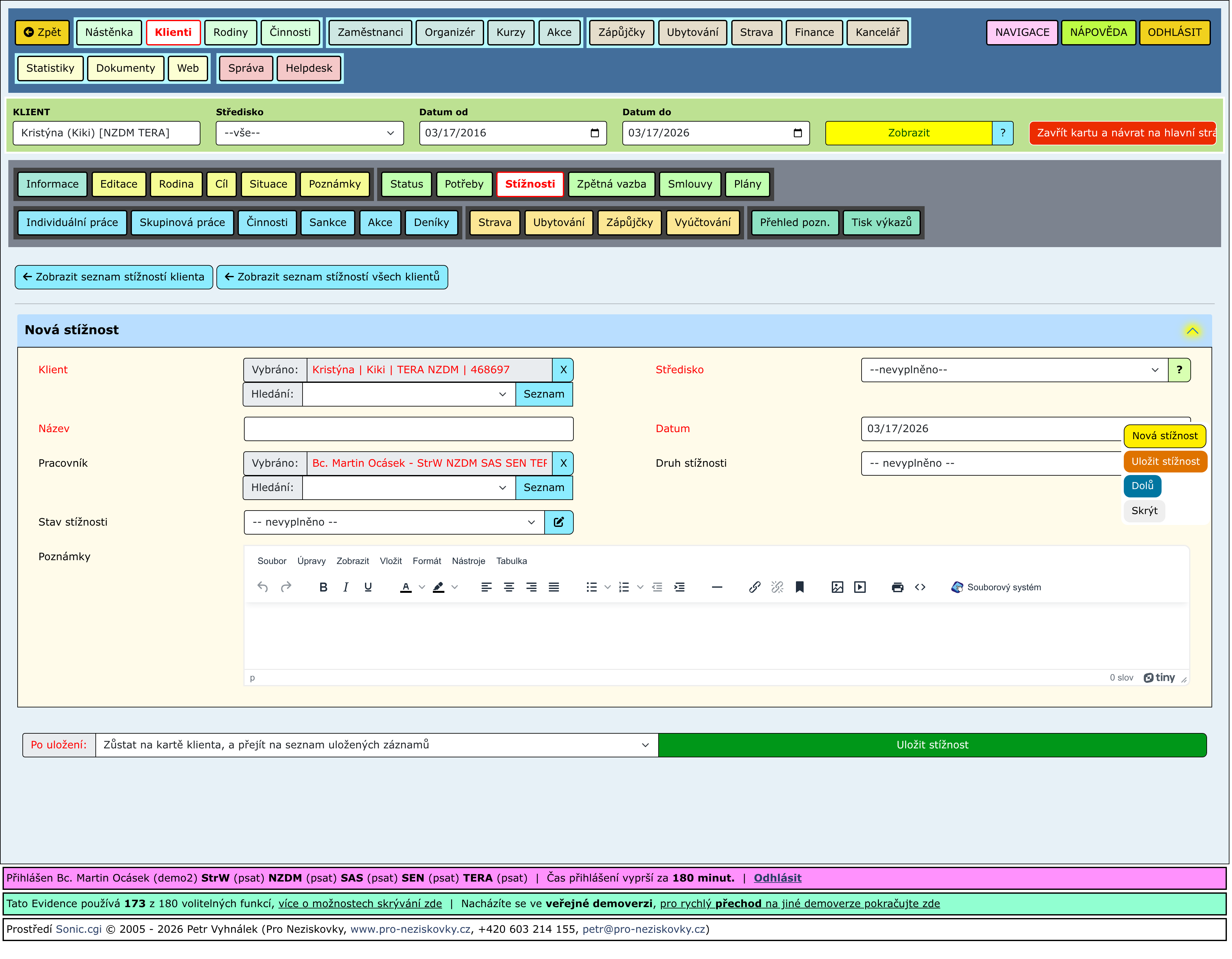Switch to the Zpětná vazba tab
1232x959 pixels.
pyautogui.click(x=611, y=184)
